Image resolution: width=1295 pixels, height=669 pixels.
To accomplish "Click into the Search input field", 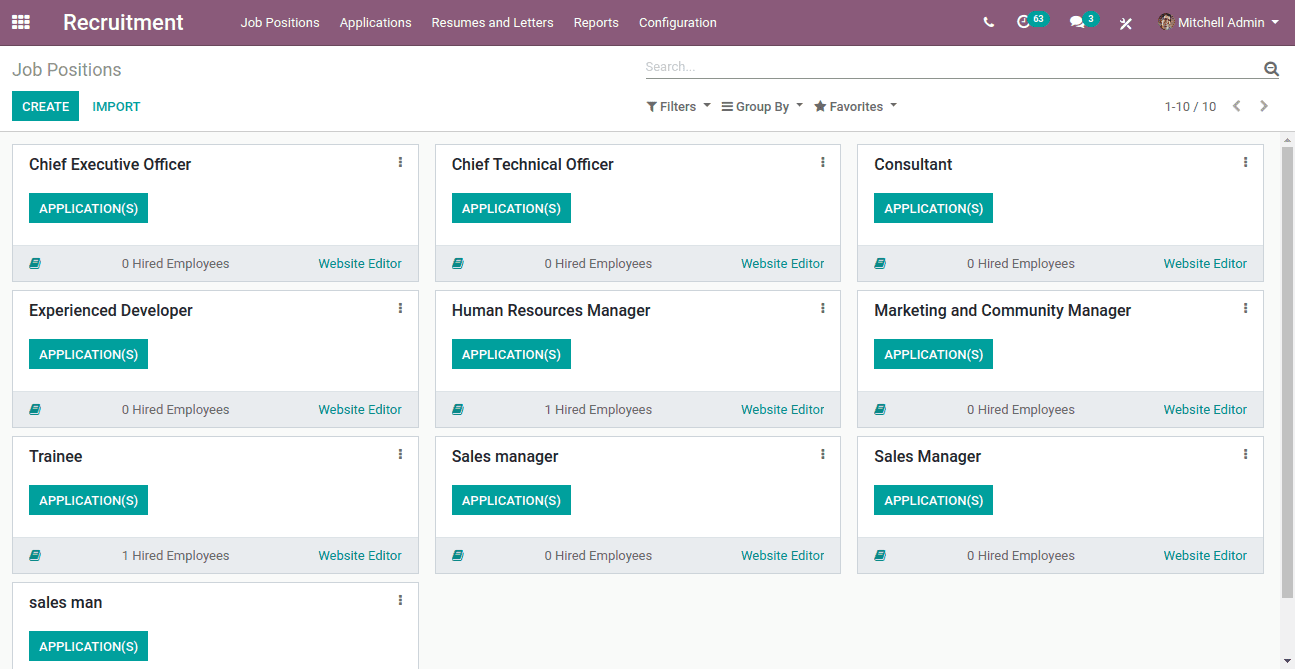I will point(950,67).
